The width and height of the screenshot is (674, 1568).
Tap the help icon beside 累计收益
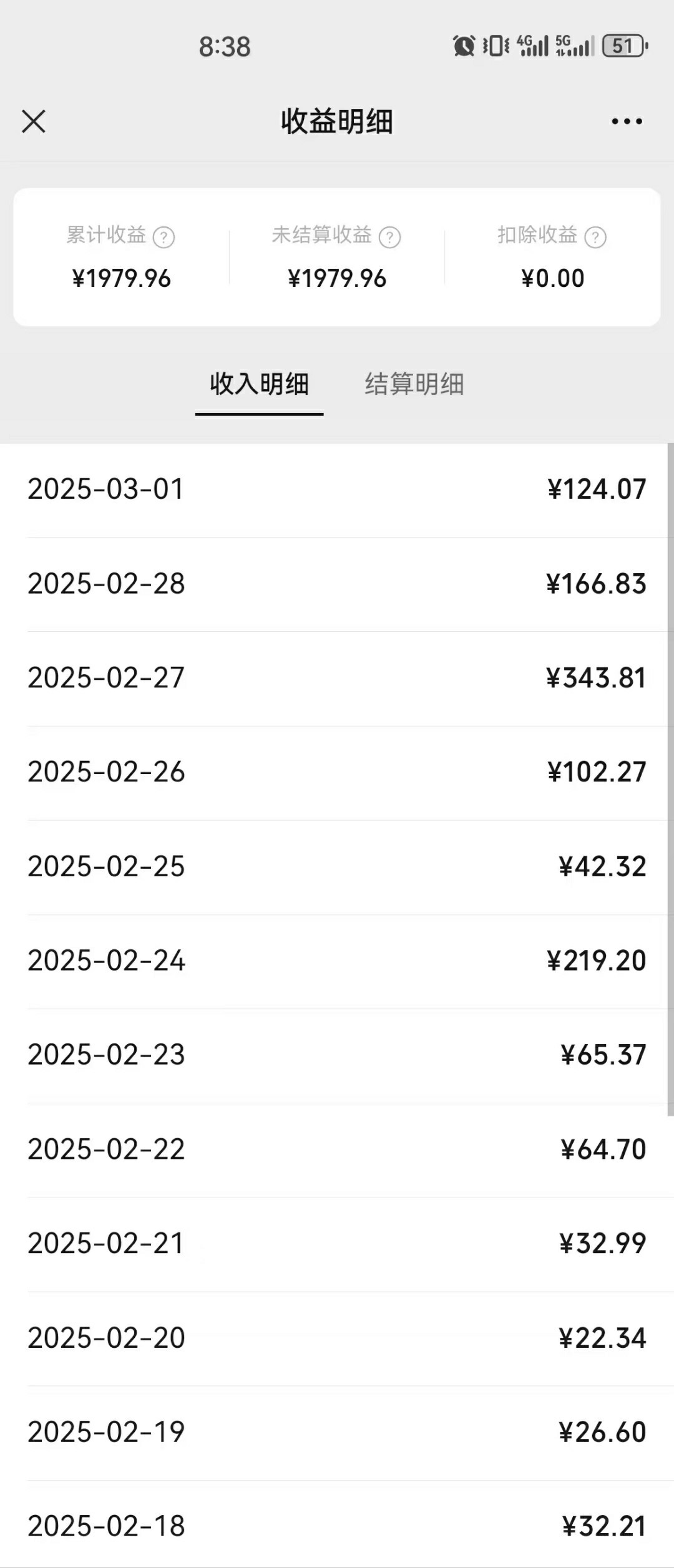pyautogui.click(x=164, y=237)
